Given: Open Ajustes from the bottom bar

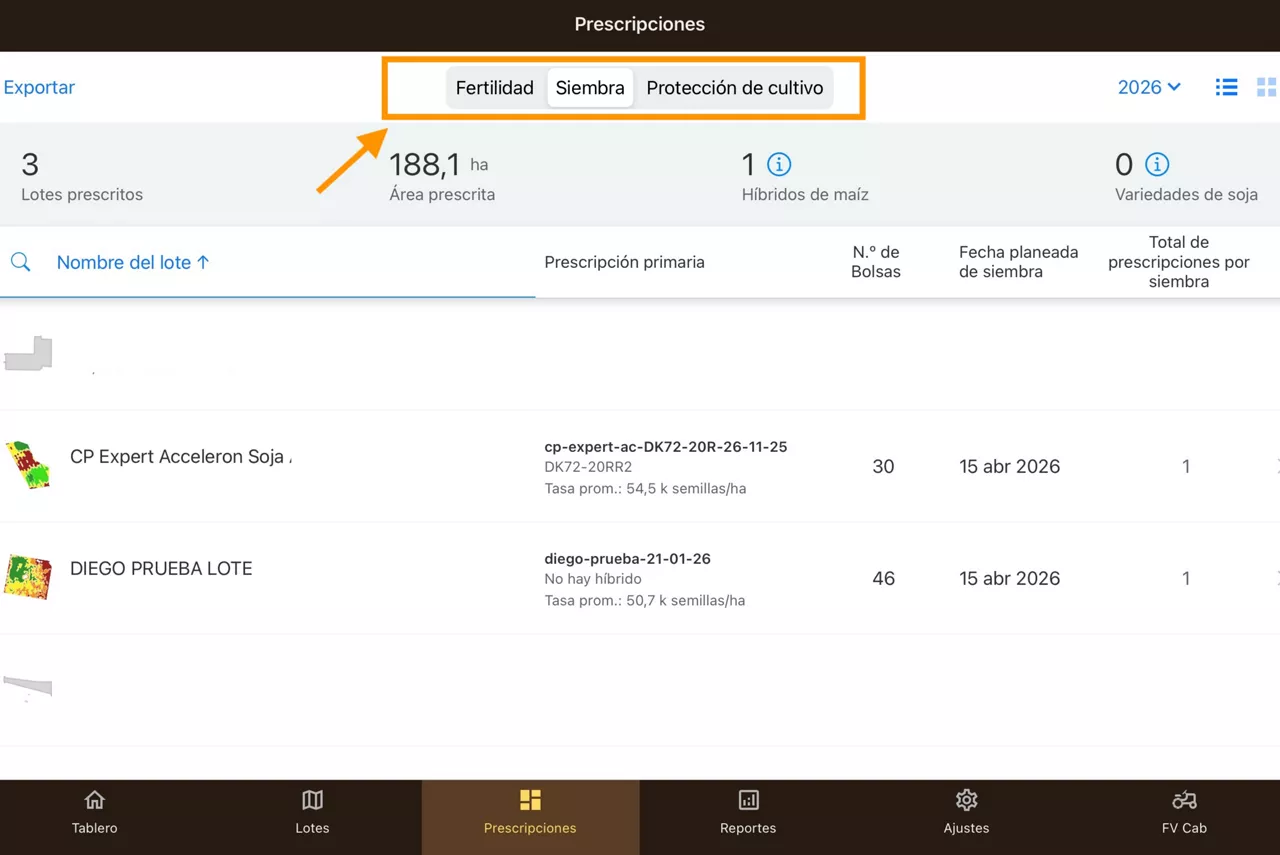Looking at the screenshot, I should (x=966, y=812).
